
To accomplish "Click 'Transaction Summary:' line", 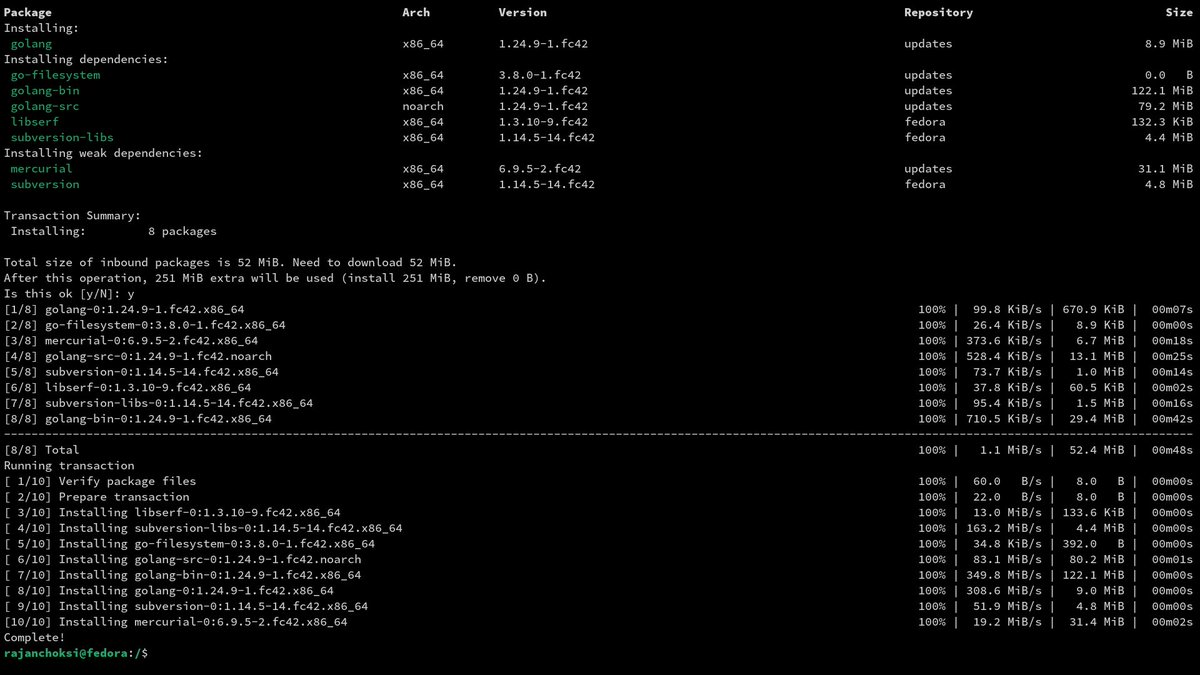I will (72, 216).
